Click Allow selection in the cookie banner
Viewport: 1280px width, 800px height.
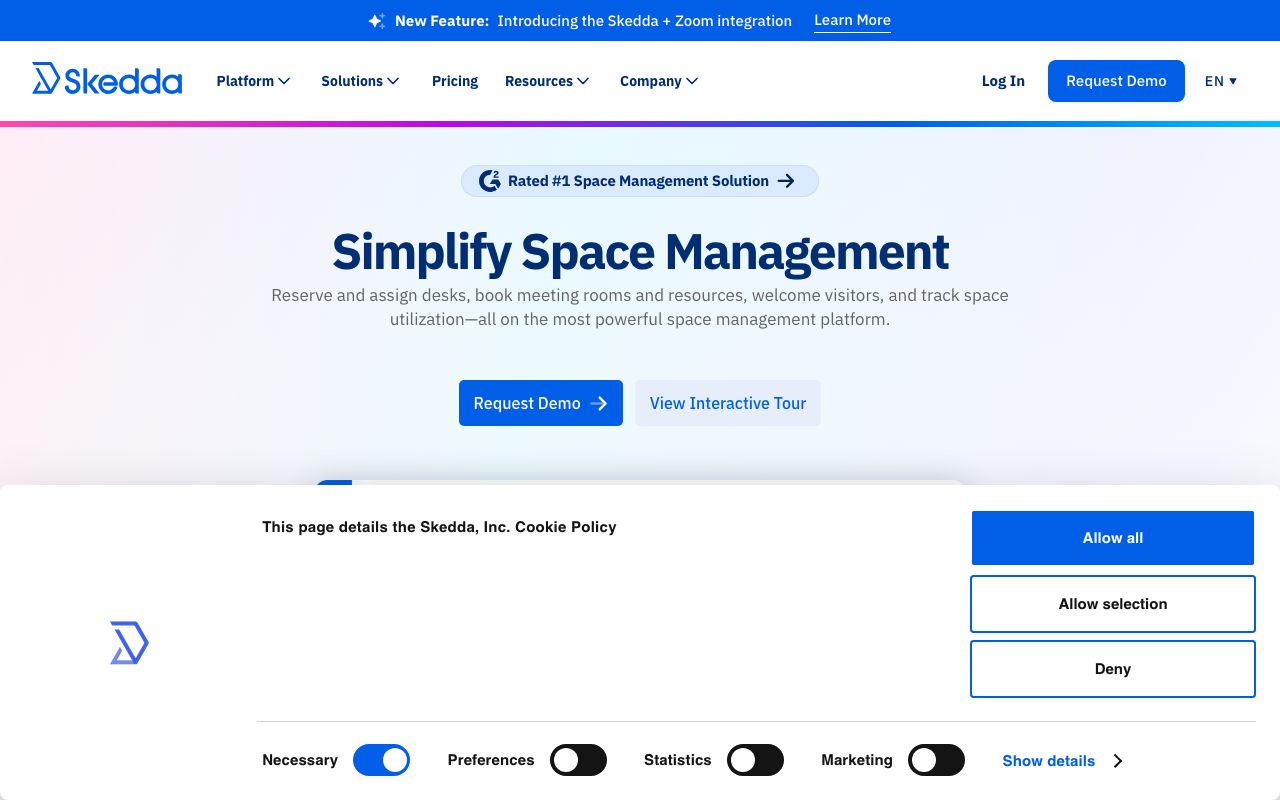point(1113,604)
